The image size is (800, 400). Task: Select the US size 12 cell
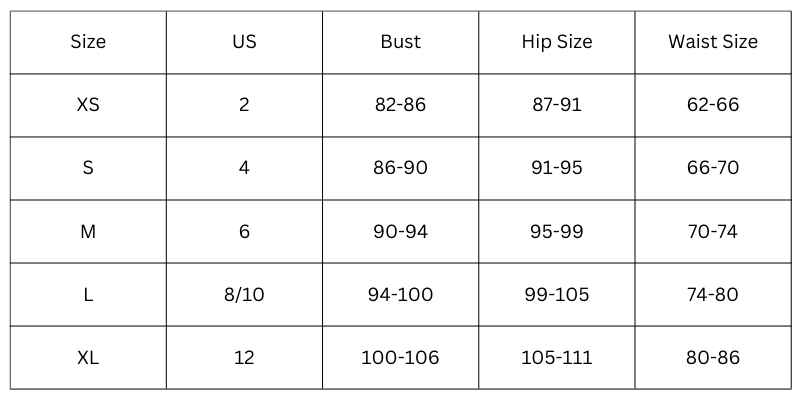pyautogui.click(x=244, y=357)
